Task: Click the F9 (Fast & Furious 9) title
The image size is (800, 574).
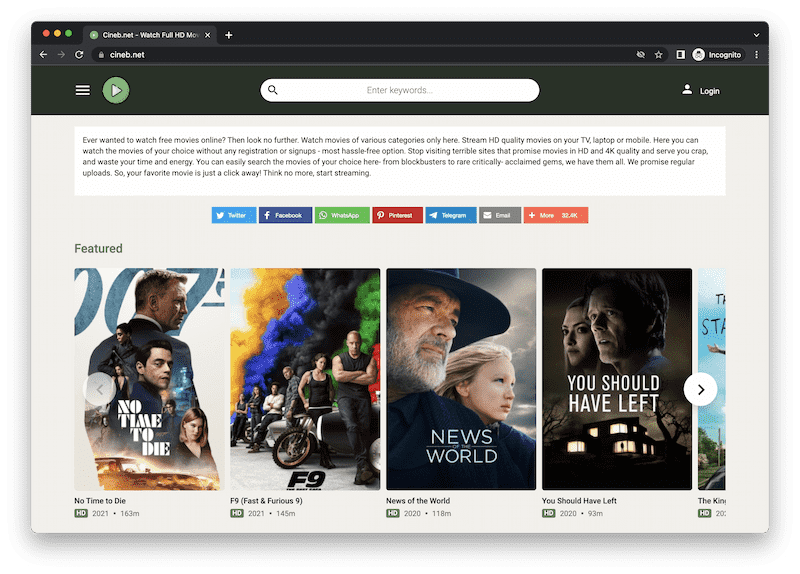Action: pyautogui.click(x=266, y=501)
